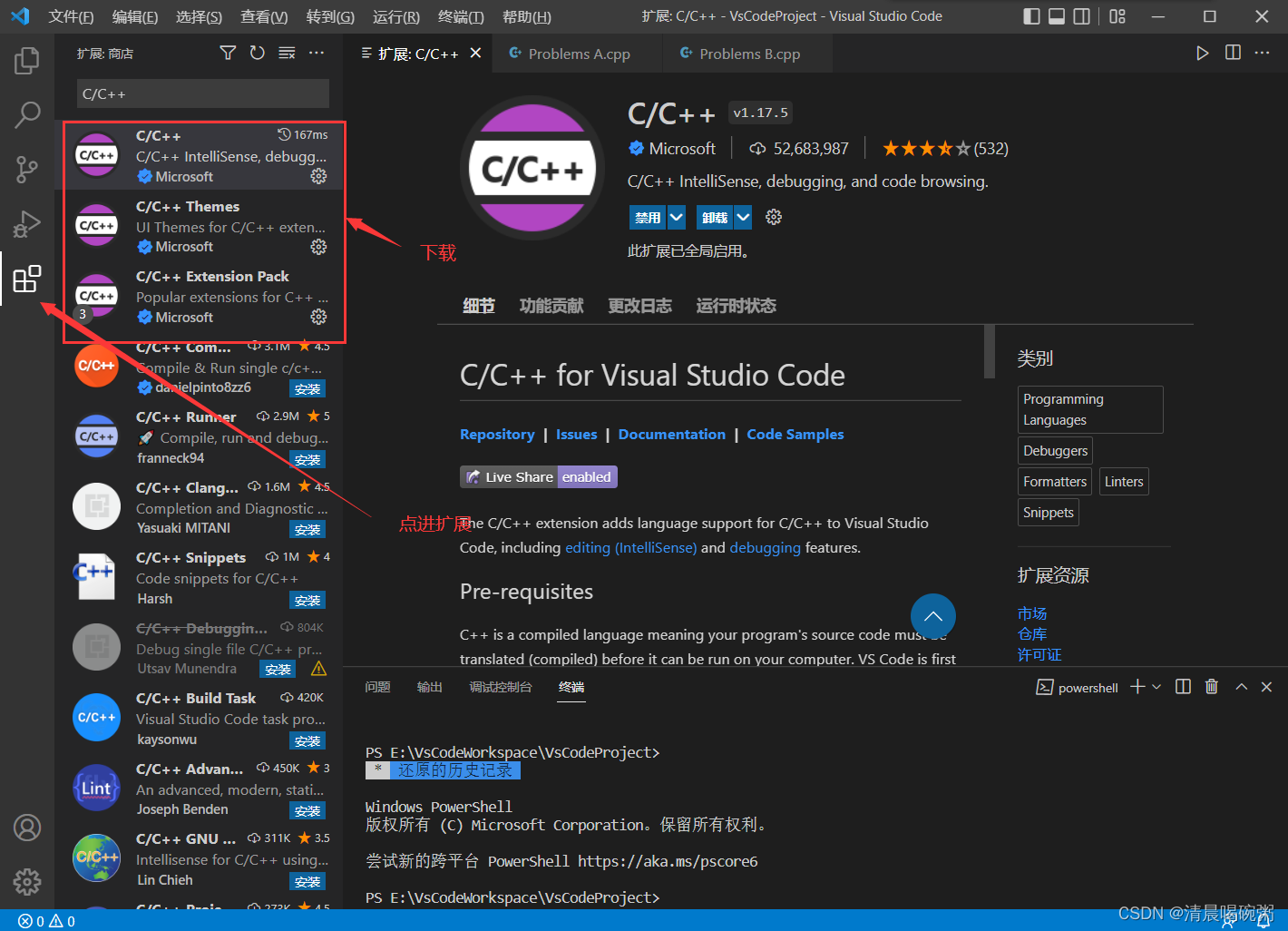The height and width of the screenshot is (931, 1288).
Task: Click the 禁用 (disable) button
Action: 648,218
